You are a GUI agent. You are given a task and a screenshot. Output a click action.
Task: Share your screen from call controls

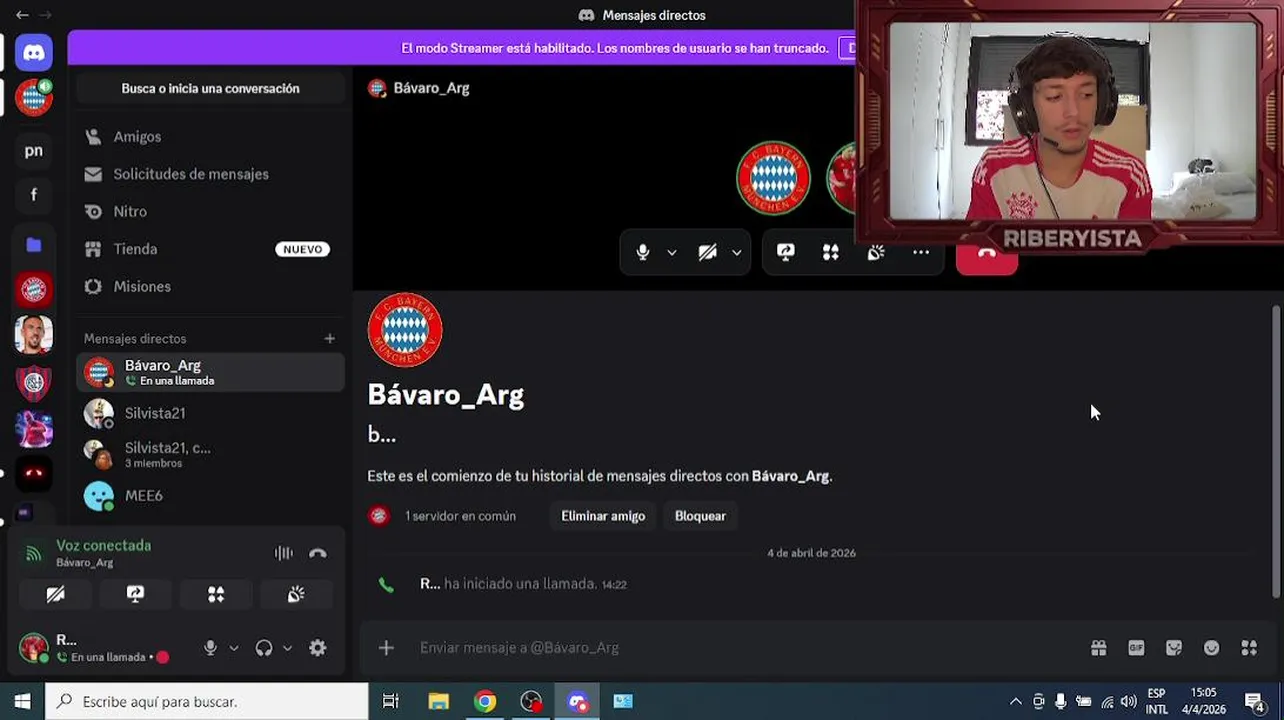[x=786, y=253]
